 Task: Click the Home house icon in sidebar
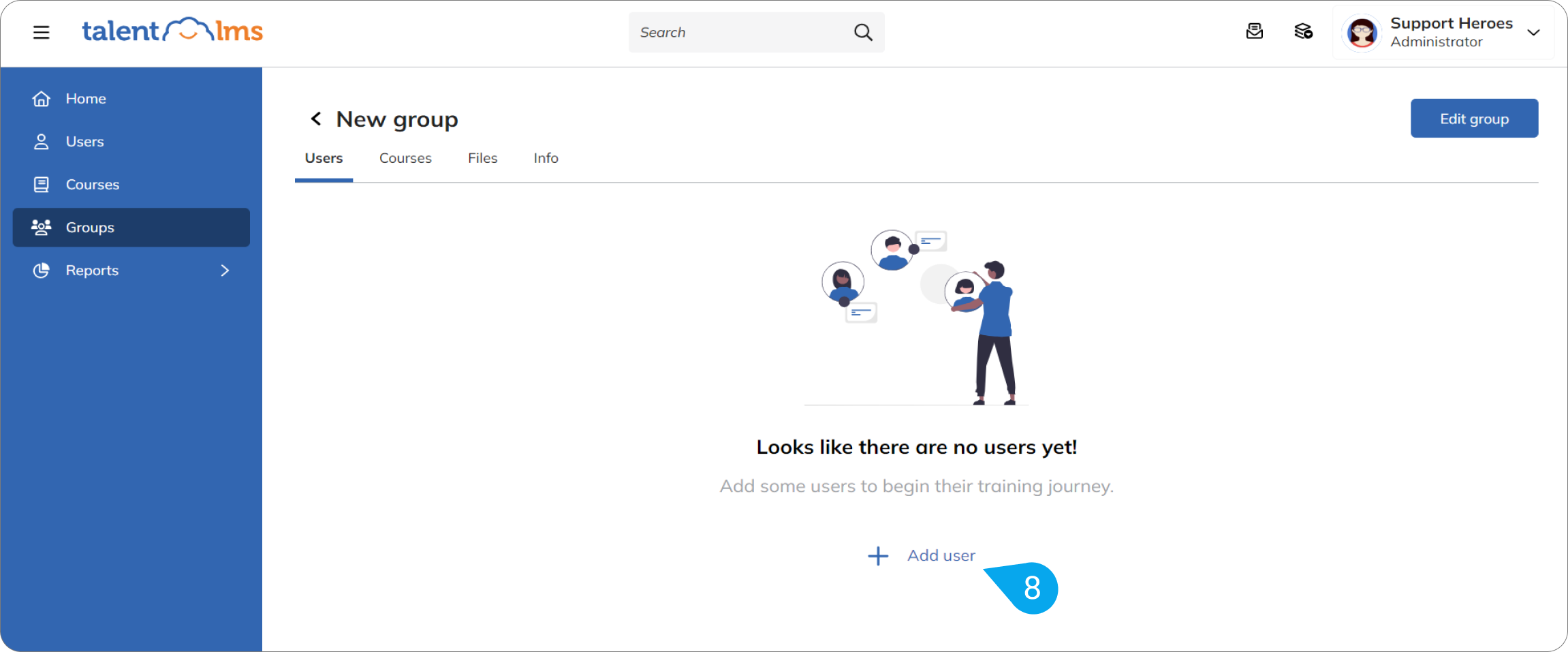pyautogui.click(x=42, y=99)
